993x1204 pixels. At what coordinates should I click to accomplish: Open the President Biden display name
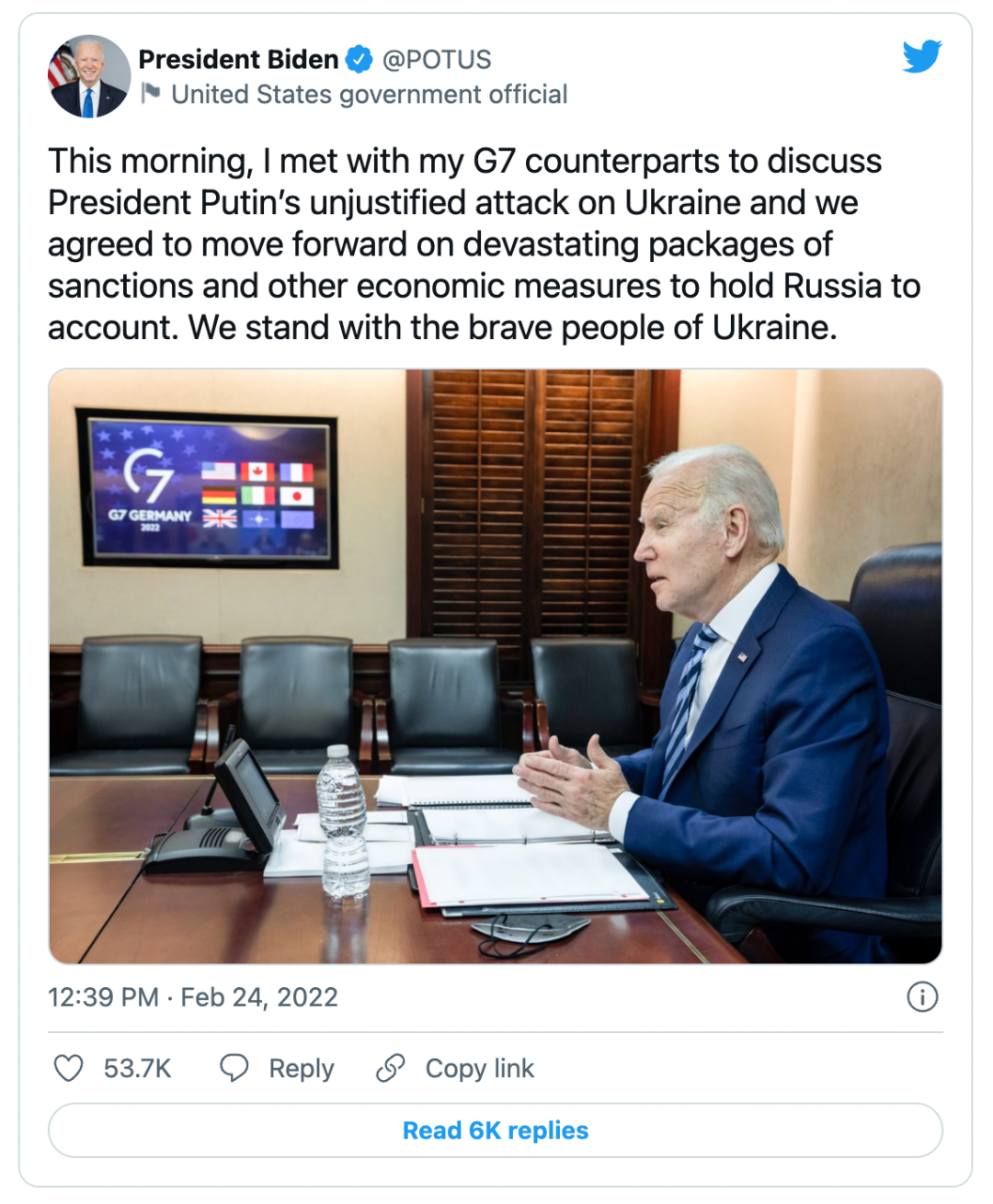coord(239,60)
